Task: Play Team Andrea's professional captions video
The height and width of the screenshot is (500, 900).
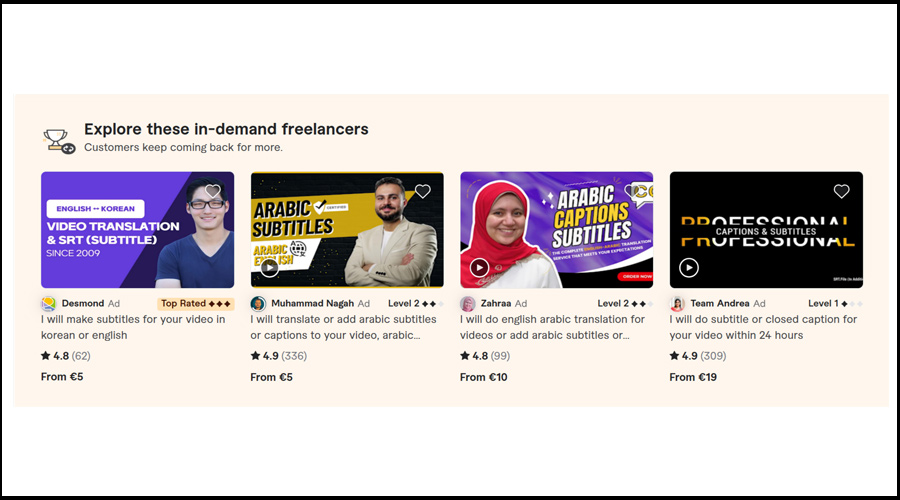Action: pos(688,267)
